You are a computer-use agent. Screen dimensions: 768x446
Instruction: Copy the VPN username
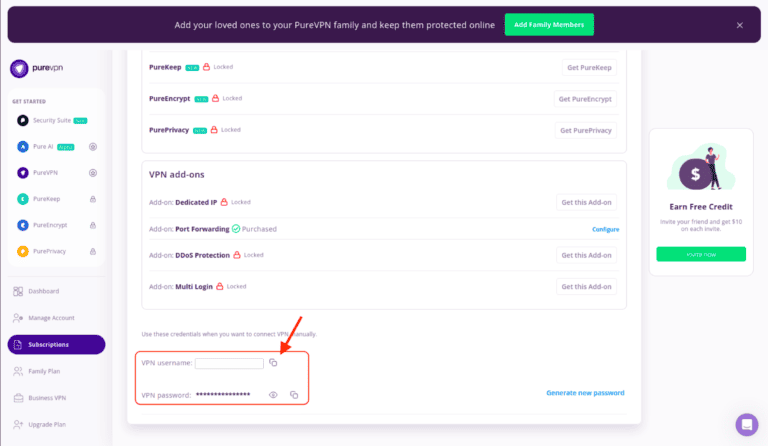click(x=273, y=363)
